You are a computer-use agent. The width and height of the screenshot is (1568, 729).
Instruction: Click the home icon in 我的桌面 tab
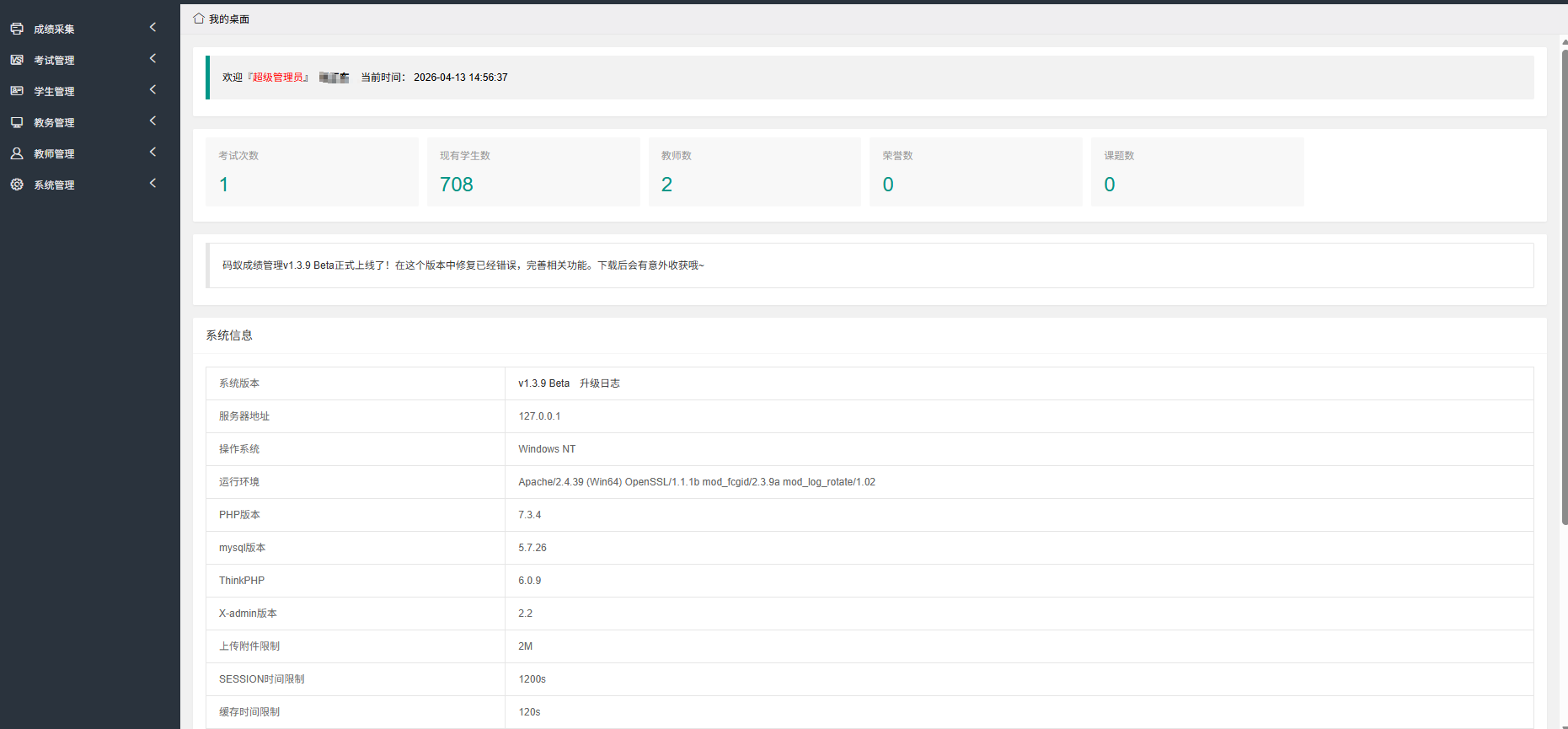[199, 19]
